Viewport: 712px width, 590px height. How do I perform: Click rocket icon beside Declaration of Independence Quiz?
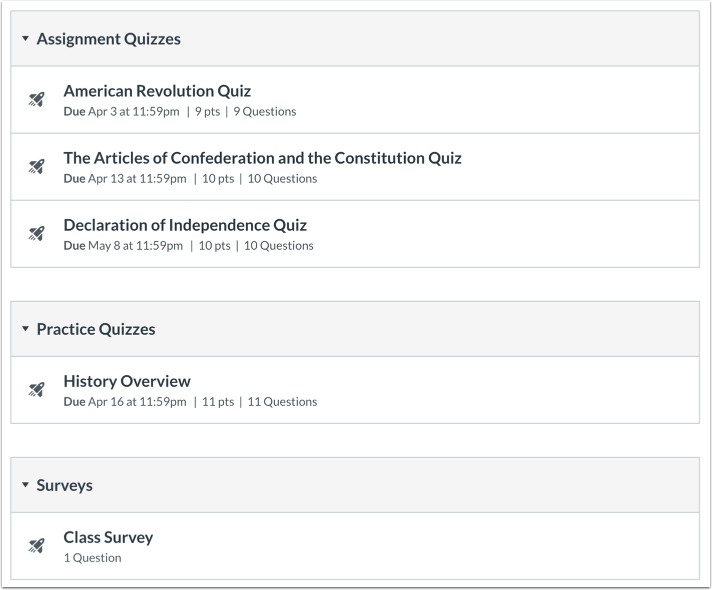(37, 233)
